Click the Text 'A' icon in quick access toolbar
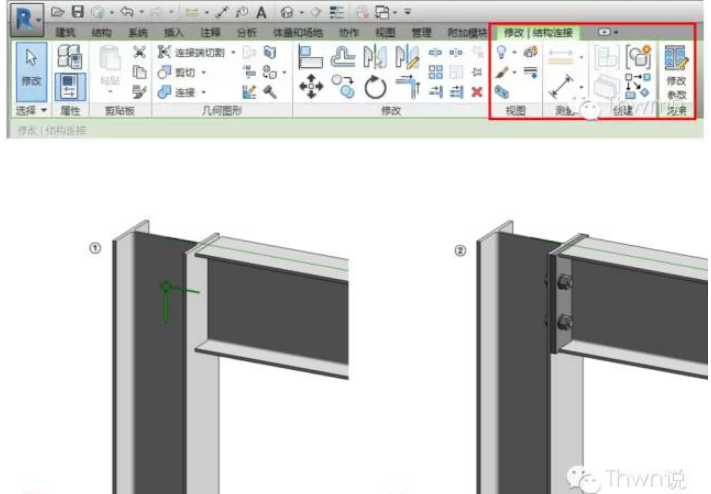The image size is (711, 494). click(261, 13)
